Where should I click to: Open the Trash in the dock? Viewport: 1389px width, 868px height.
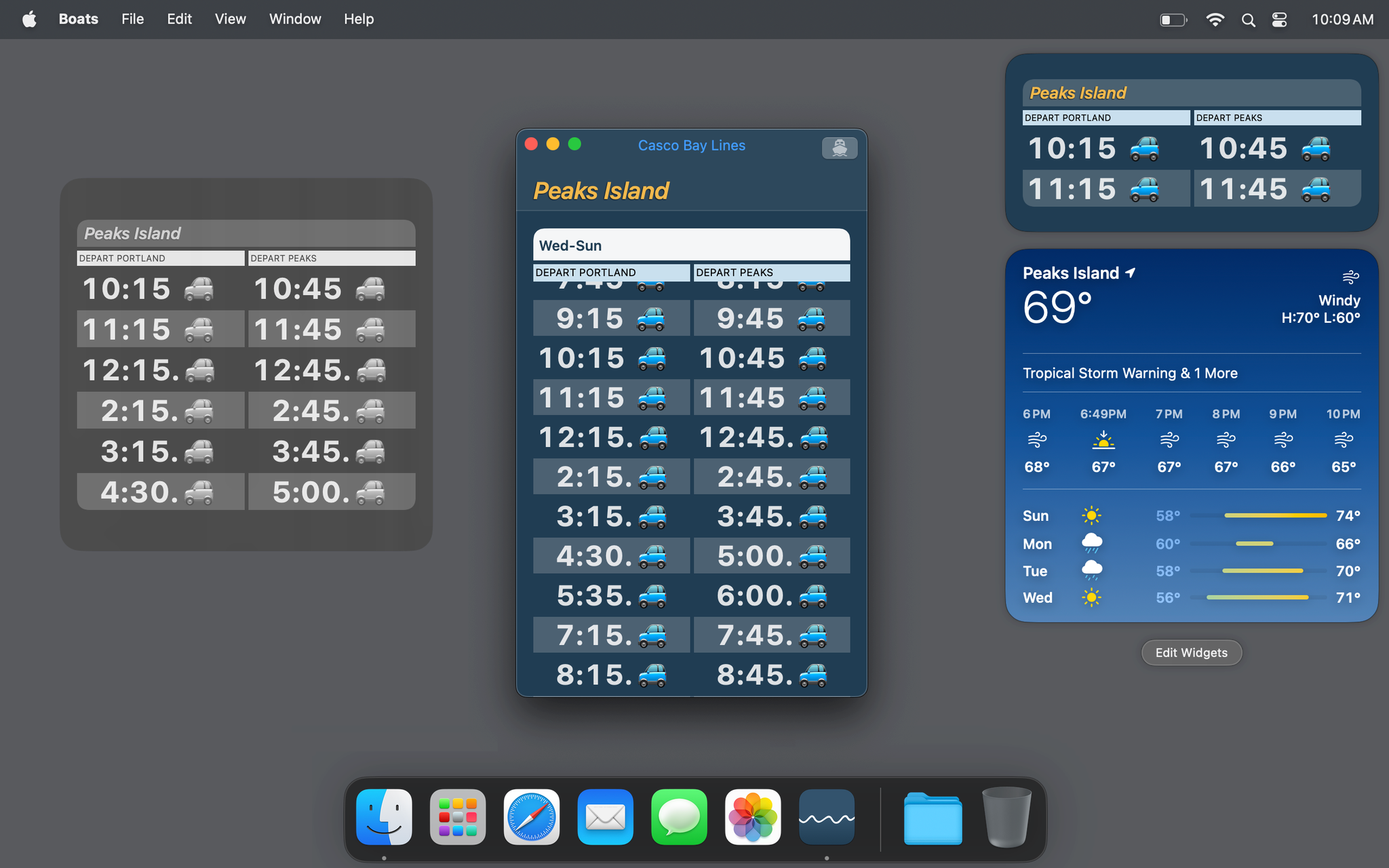pos(1006,816)
